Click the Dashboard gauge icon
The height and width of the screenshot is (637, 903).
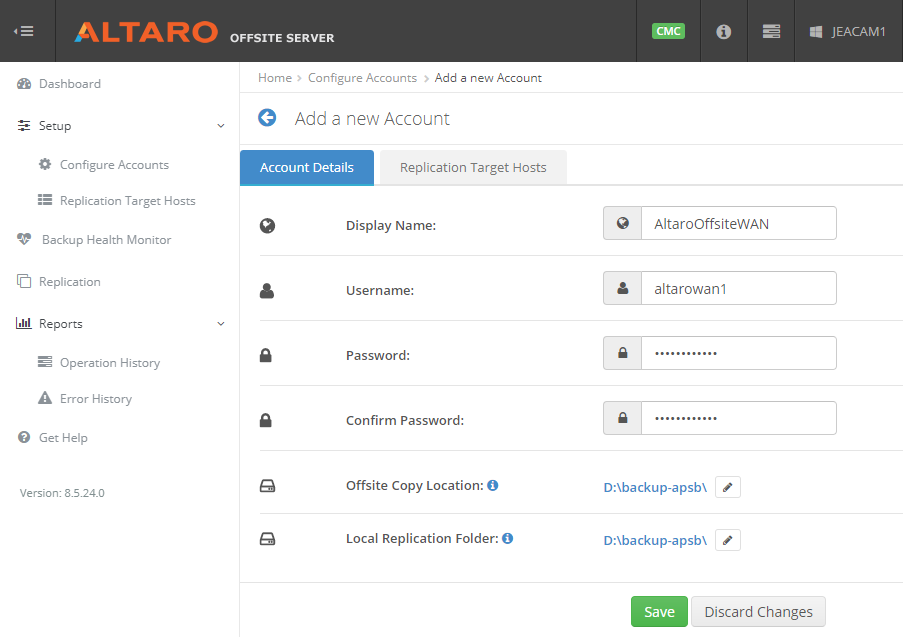(x=24, y=84)
